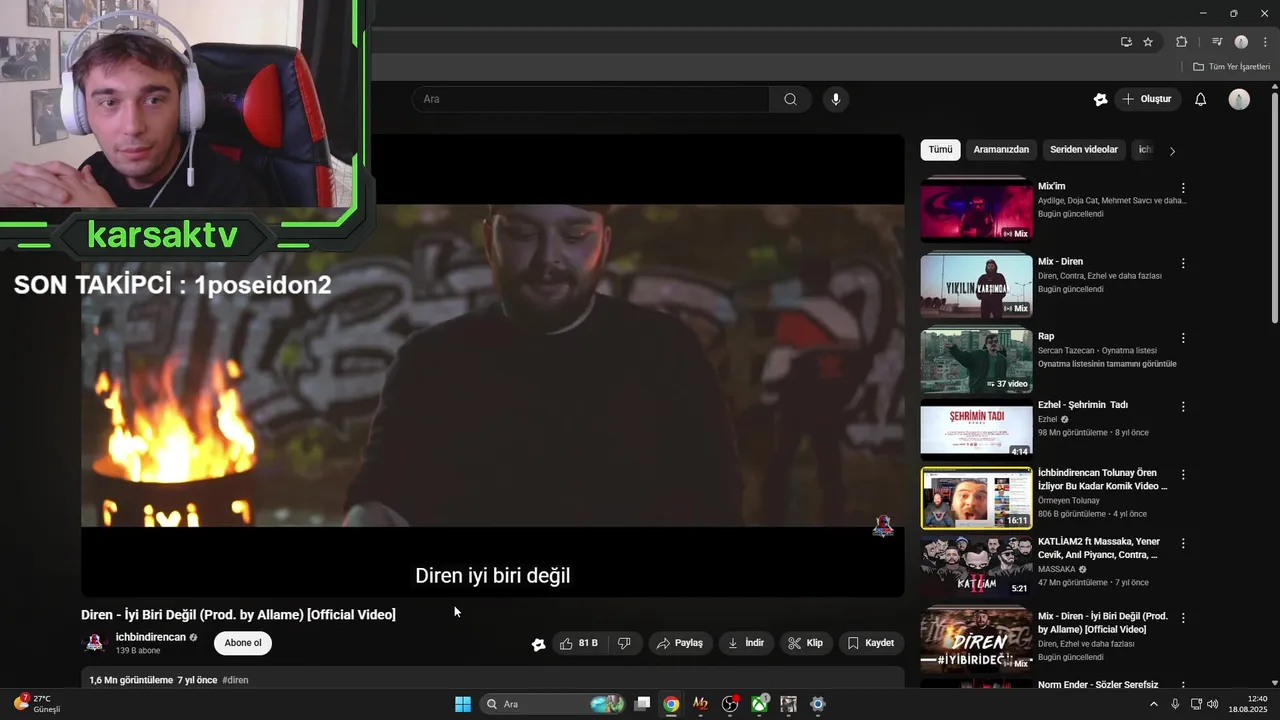This screenshot has height=720, width=1280.
Task: Select the Tümü filter chip
Action: pos(941,150)
